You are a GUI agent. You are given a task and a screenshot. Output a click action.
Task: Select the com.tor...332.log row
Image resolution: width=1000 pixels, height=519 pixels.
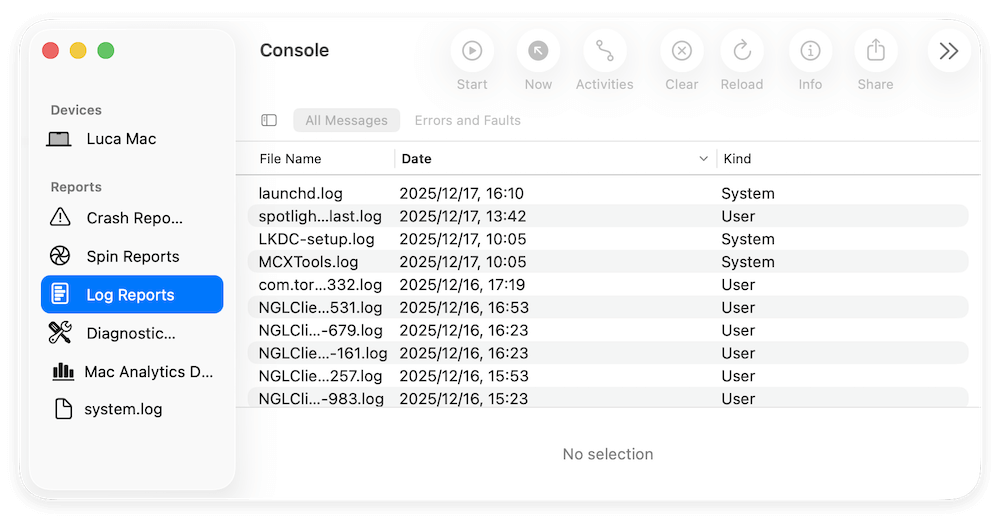click(x=608, y=285)
